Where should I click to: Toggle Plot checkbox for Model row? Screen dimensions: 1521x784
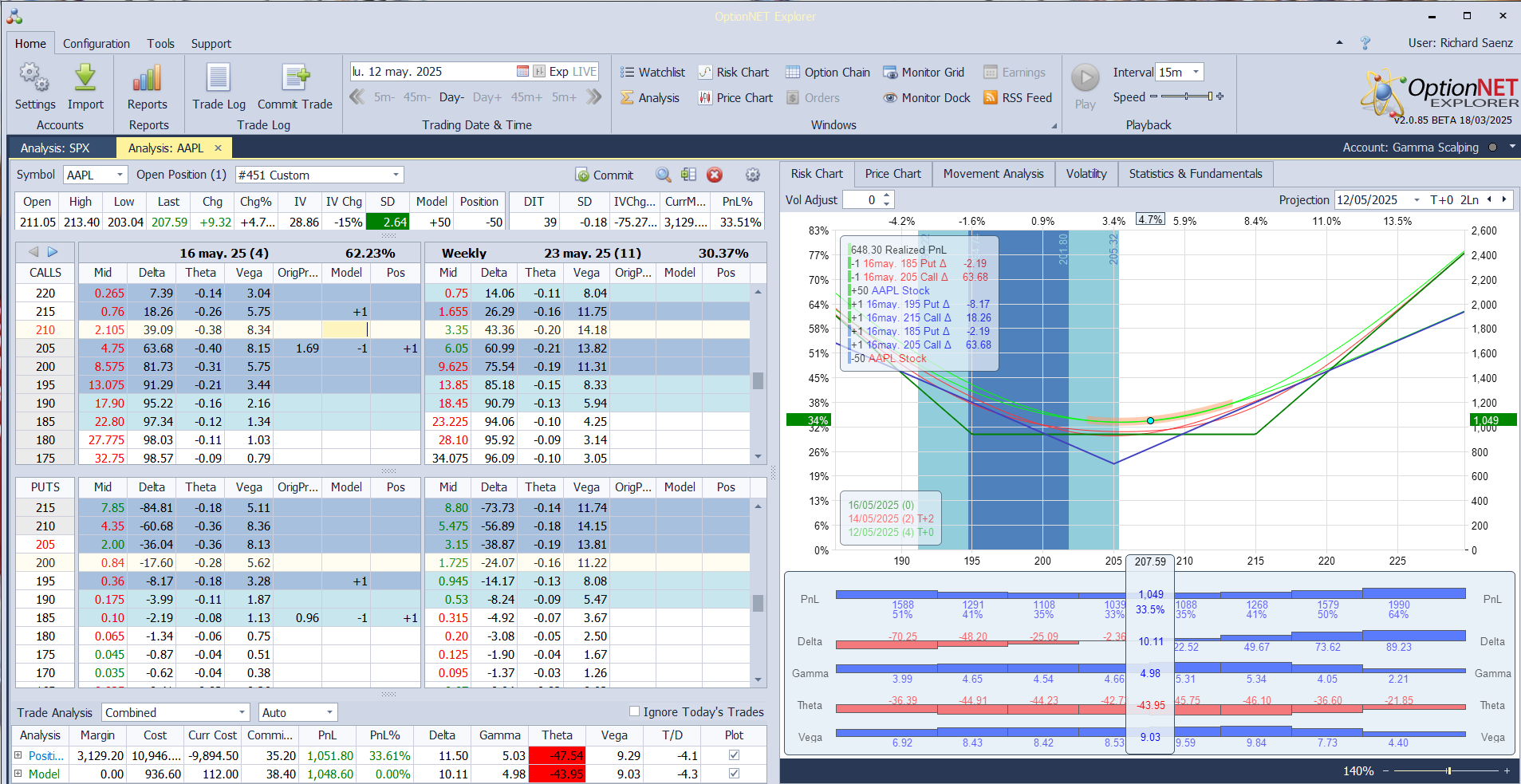734,773
